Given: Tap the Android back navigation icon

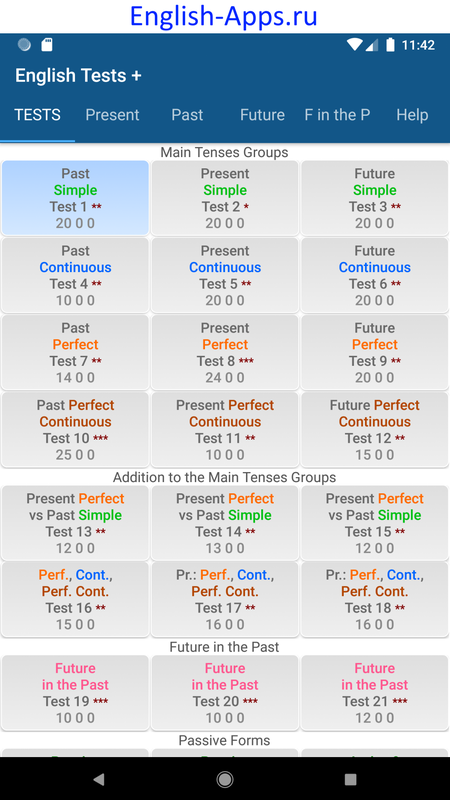Looking at the screenshot, I should point(99,779).
